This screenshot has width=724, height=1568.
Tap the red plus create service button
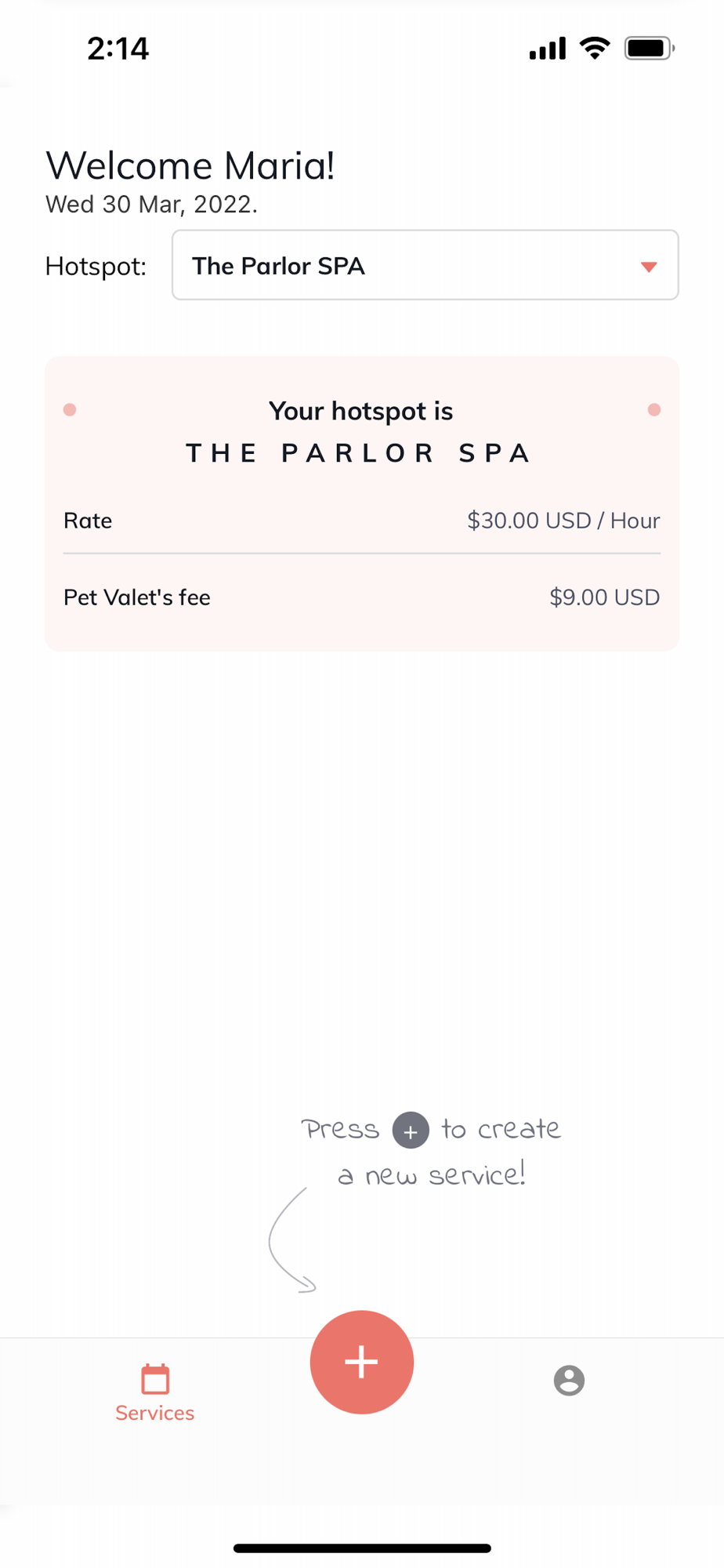(x=361, y=1362)
